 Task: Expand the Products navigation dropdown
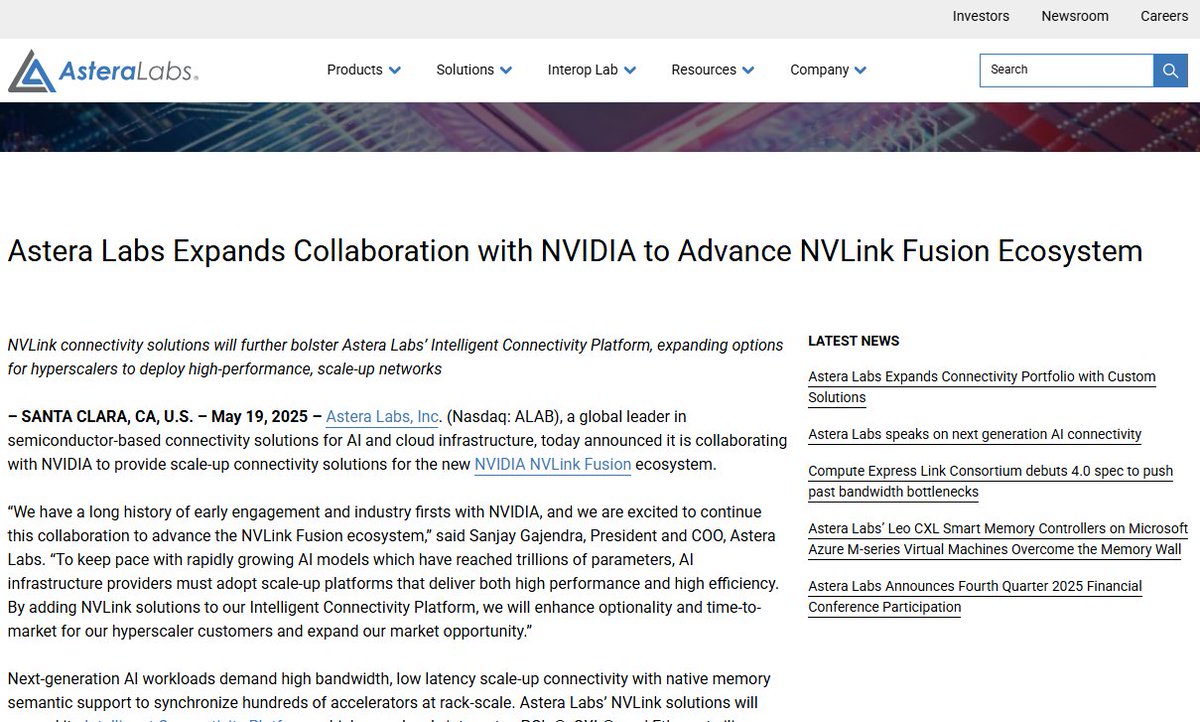362,70
